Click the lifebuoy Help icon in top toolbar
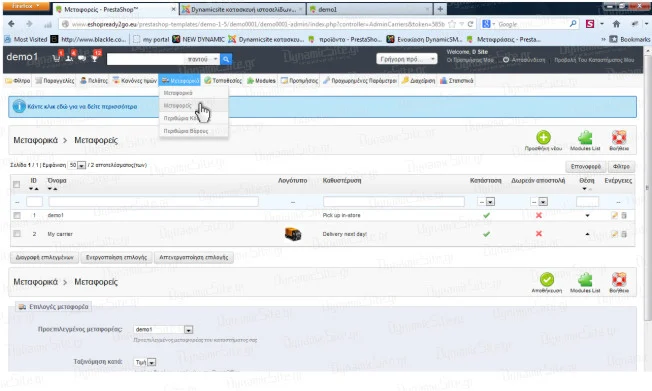Screen dimensions: 652x391 coord(619,137)
